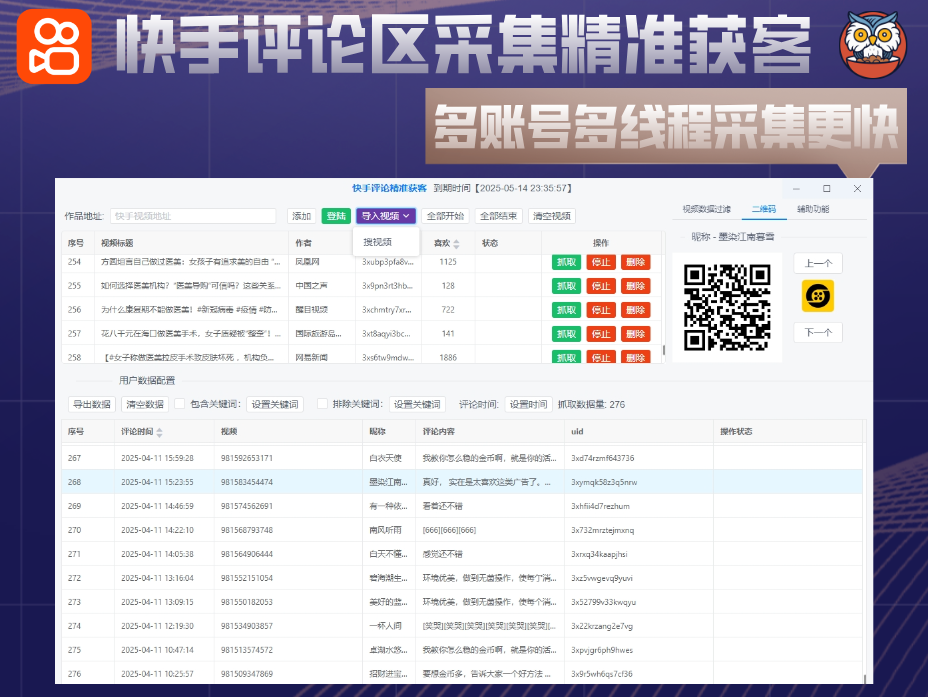
Task: Click 停止 button for row 256
Action: tap(600, 310)
